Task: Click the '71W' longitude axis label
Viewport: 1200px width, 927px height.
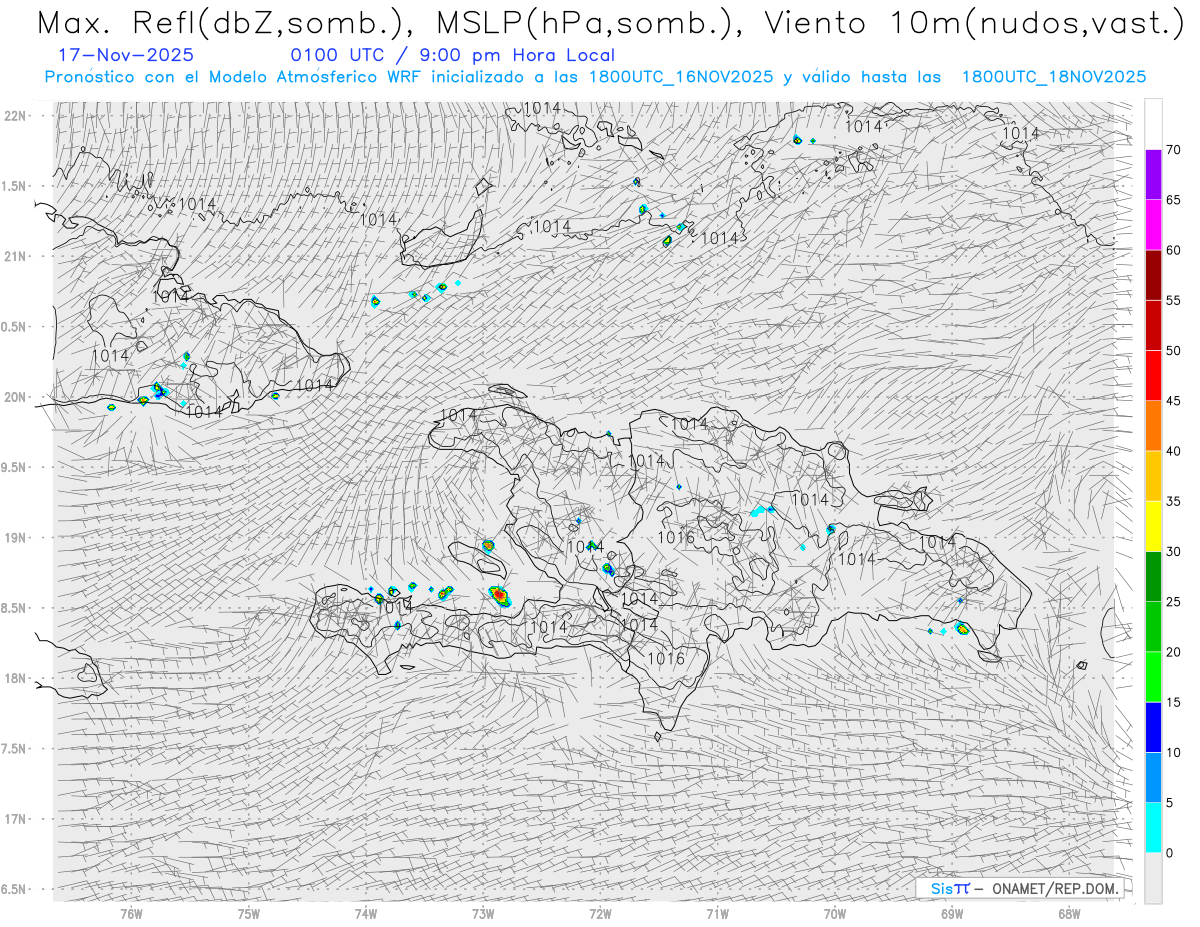Action: (x=717, y=912)
